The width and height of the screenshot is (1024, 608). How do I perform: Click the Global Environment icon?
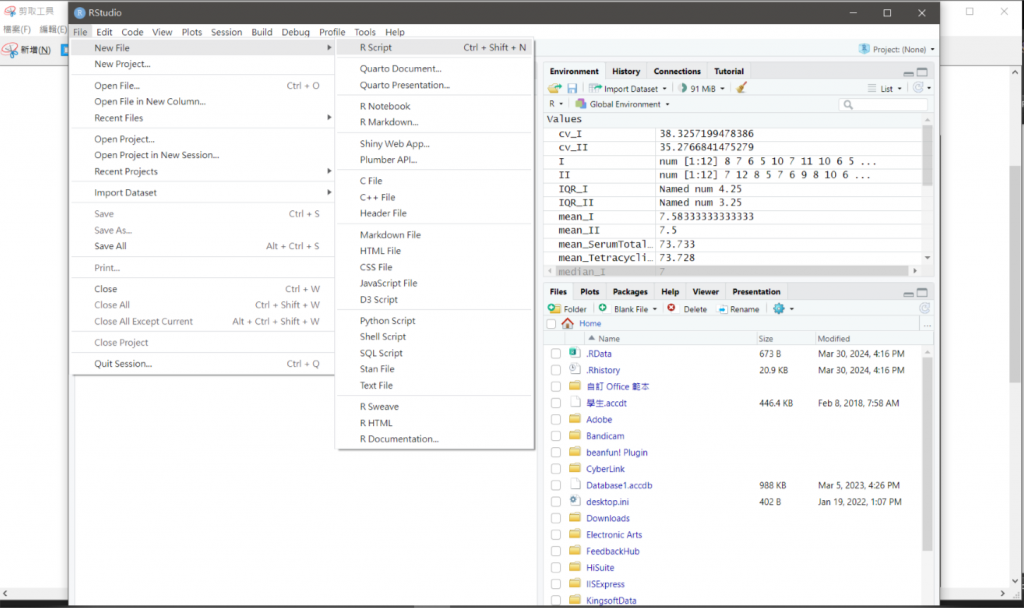coord(581,104)
